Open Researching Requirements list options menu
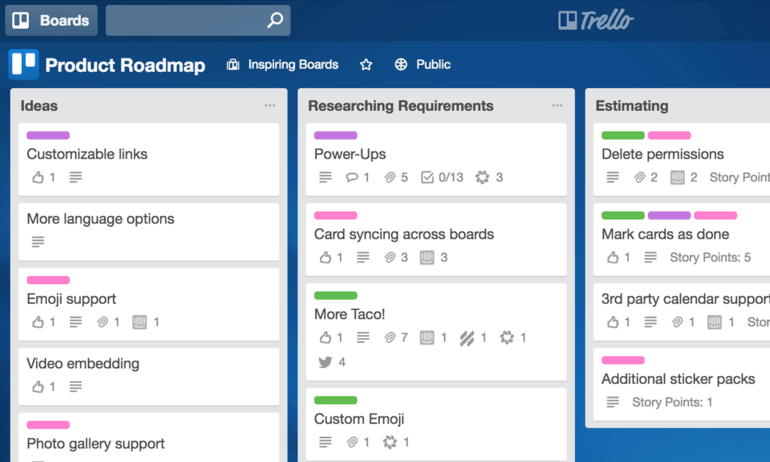 click(x=557, y=105)
